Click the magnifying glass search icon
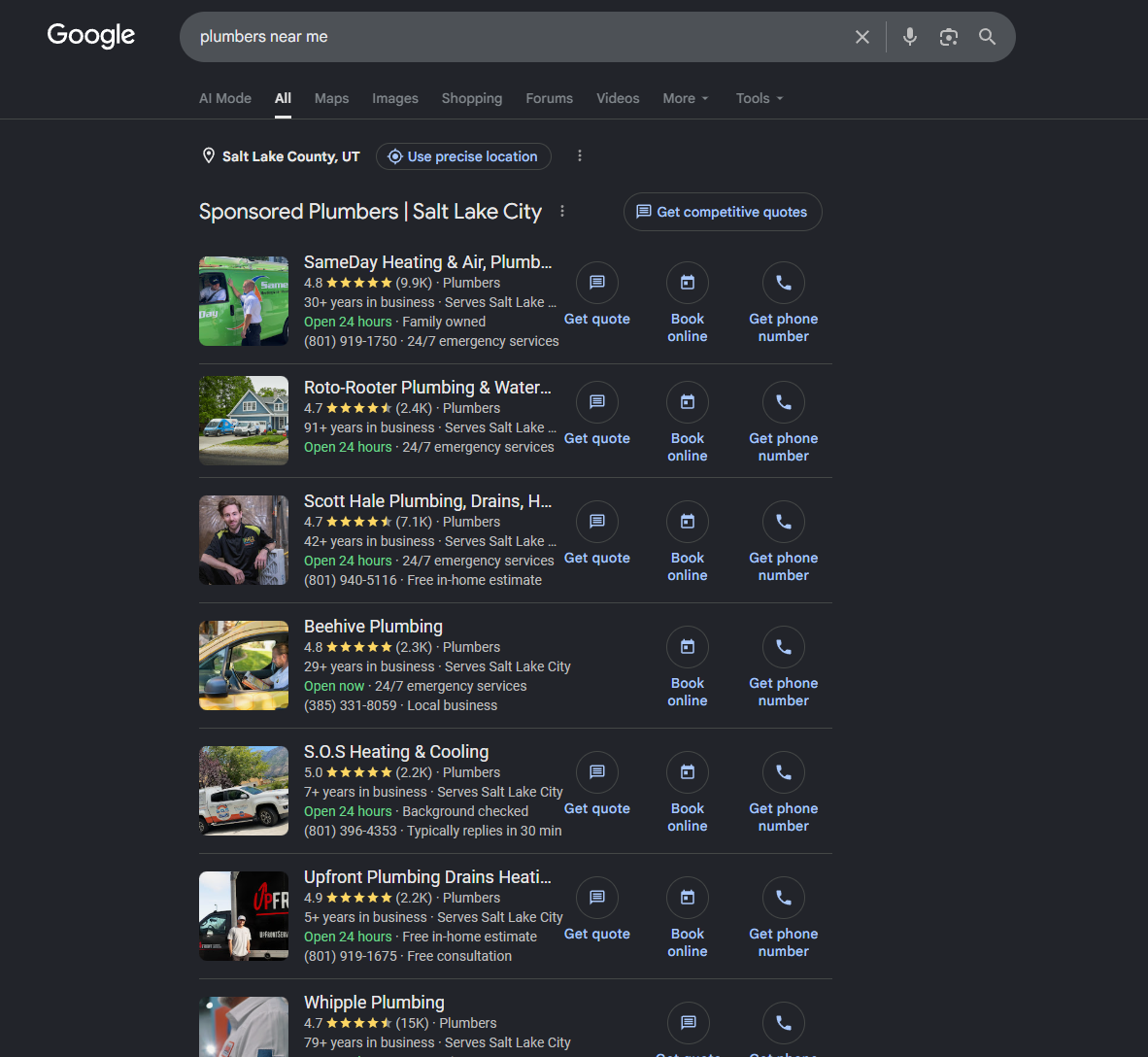1148x1057 pixels. click(987, 37)
